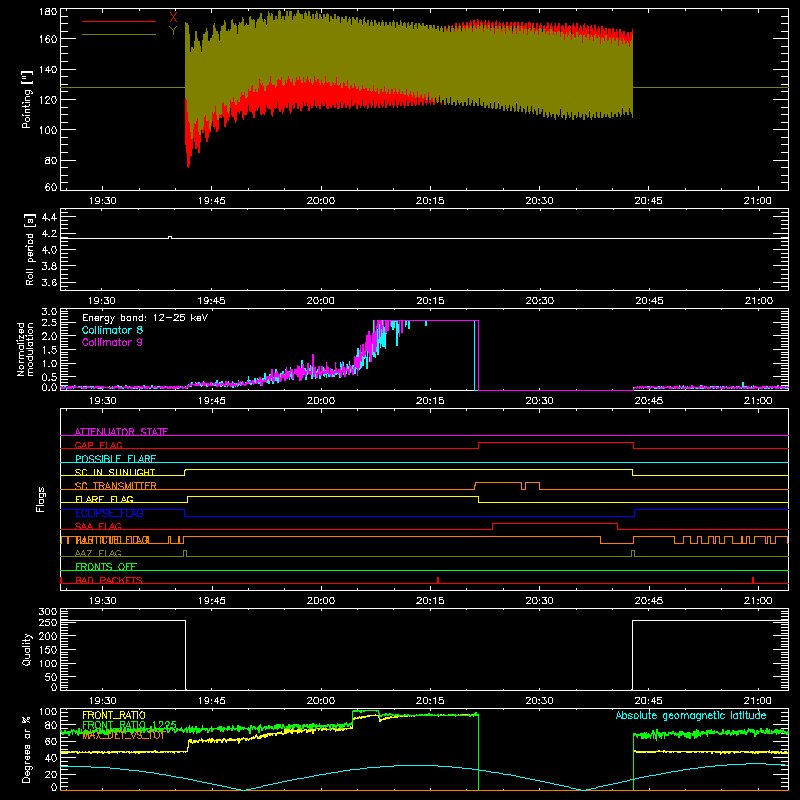Image resolution: width=800 pixels, height=800 pixels.
Task: Click the small bump on the Roll period trace
Action: tap(170, 237)
